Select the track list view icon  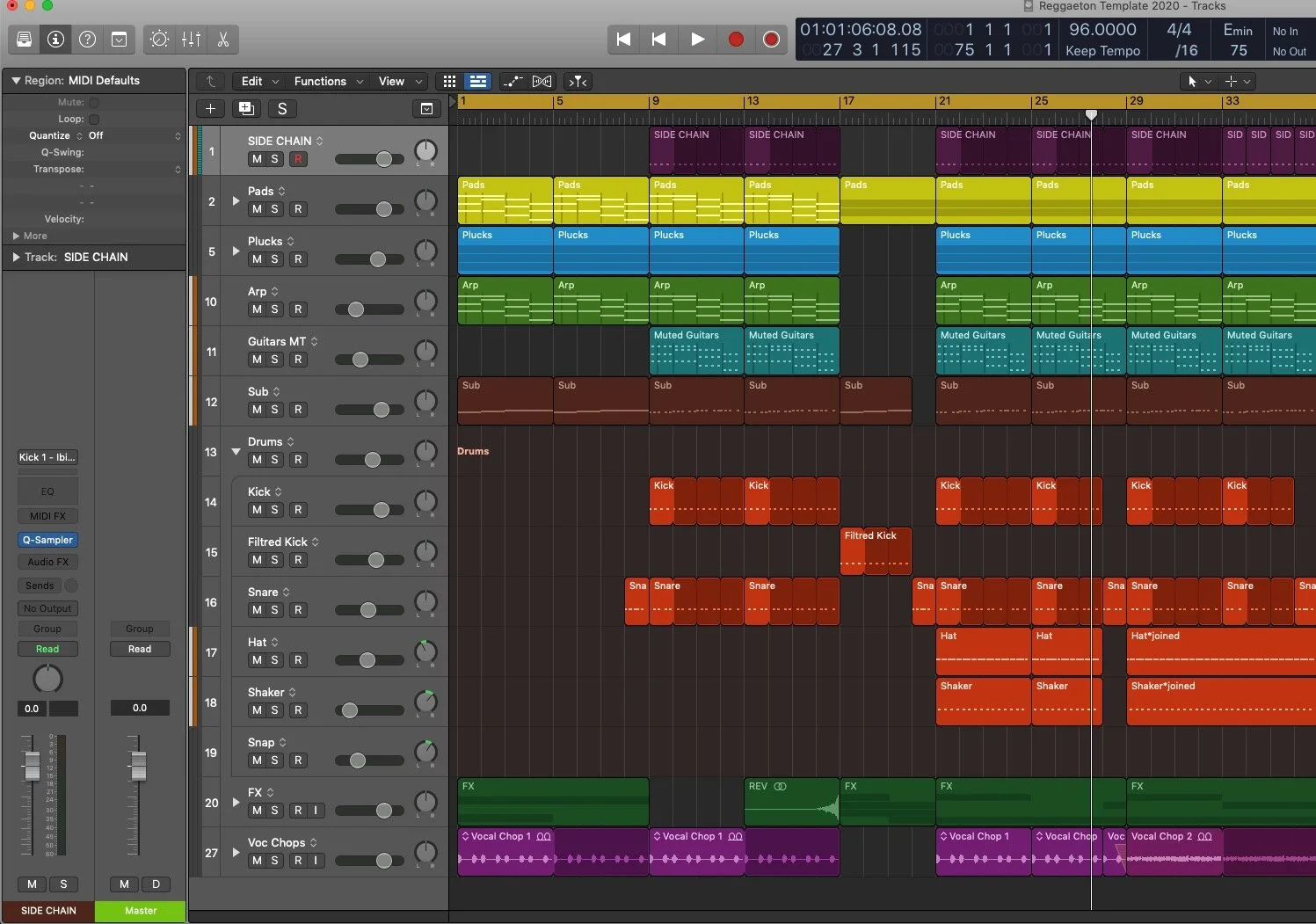click(478, 82)
